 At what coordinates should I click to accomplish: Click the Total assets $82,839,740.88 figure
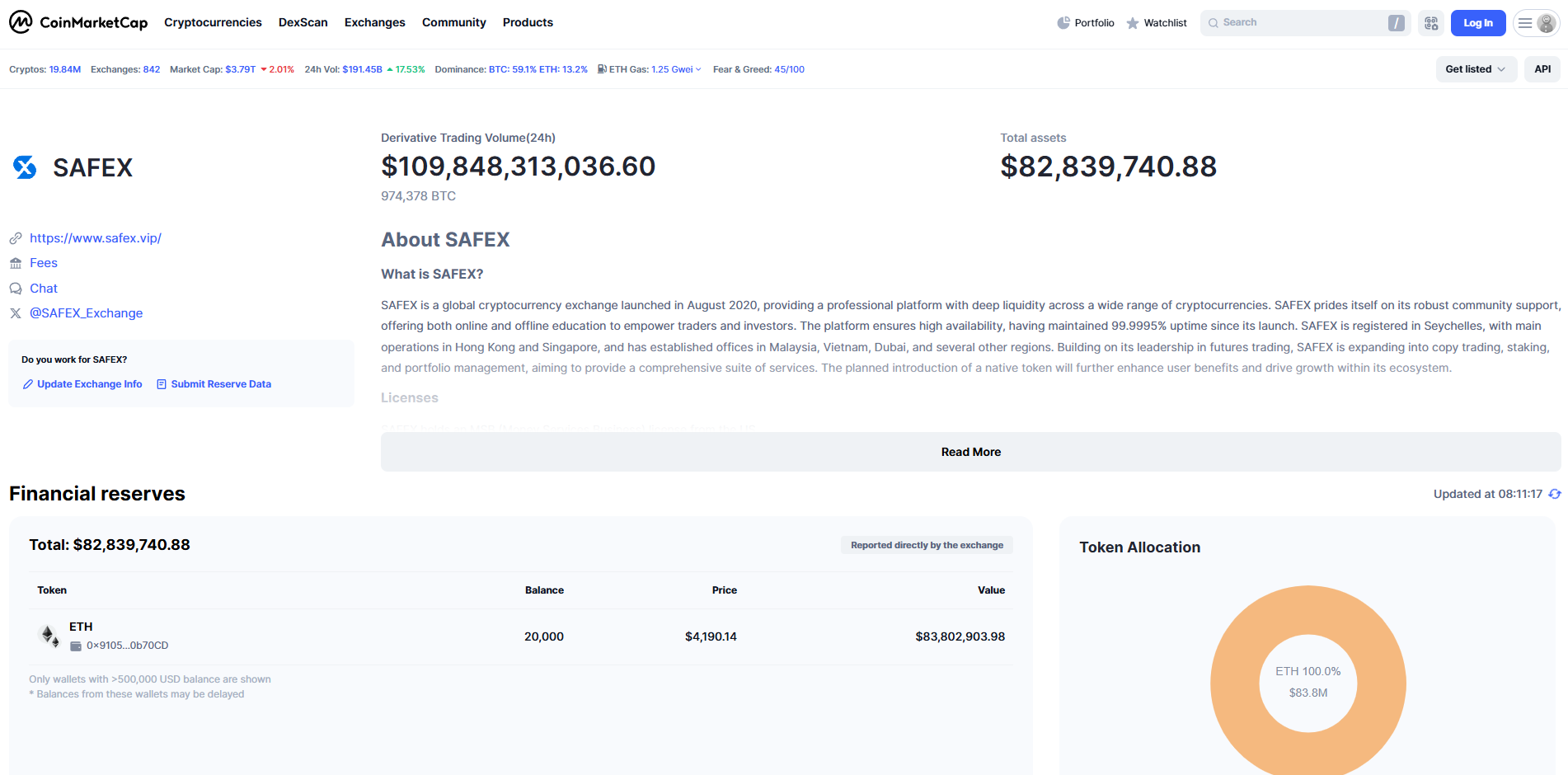coord(1108,167)
